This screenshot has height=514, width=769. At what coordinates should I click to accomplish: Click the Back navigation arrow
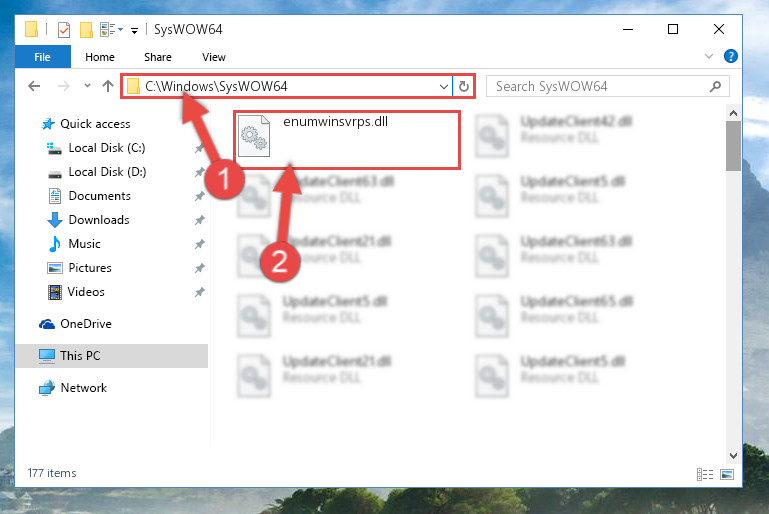point(34,86)
